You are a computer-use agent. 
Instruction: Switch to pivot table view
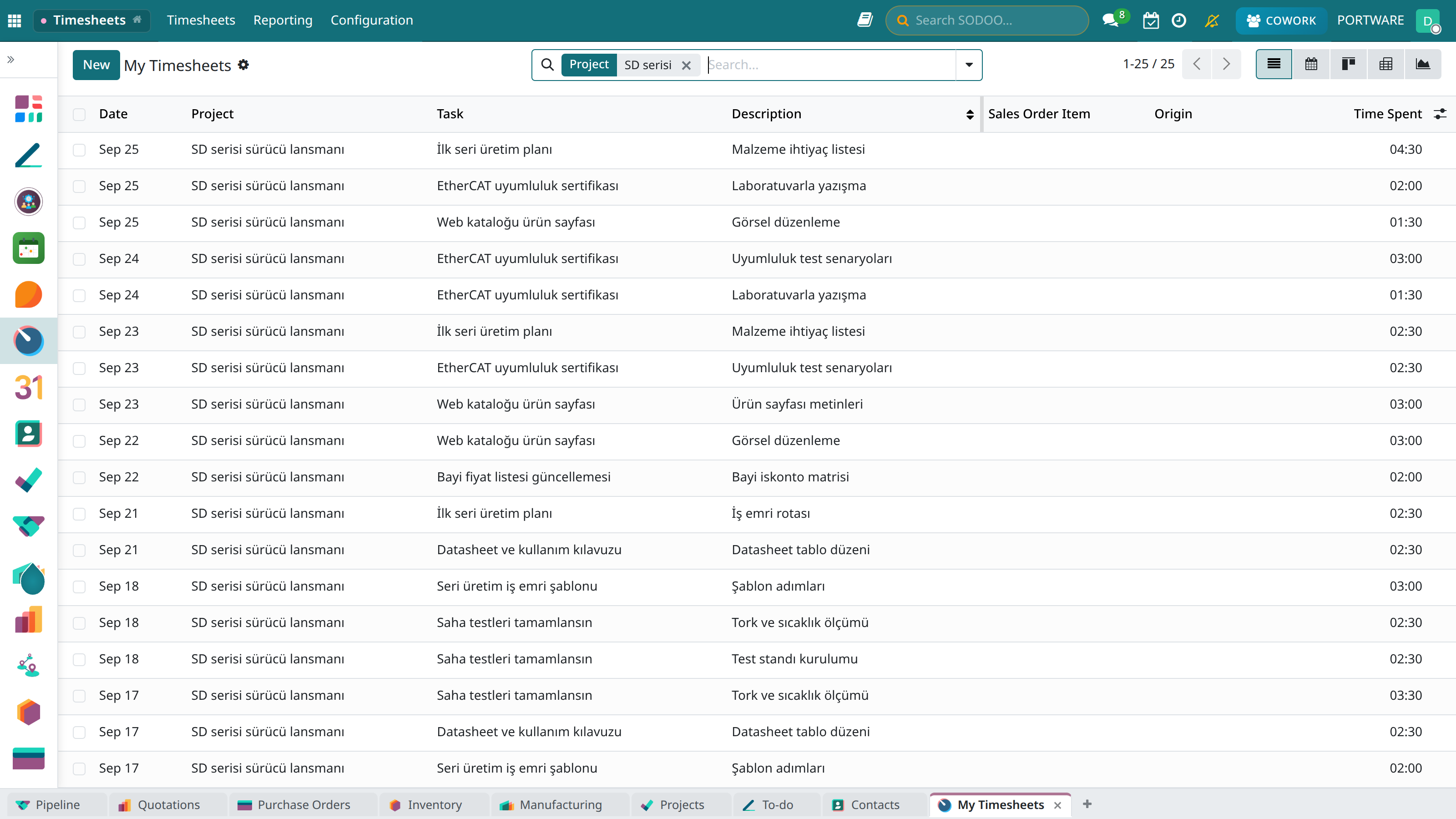[1386, 64]
